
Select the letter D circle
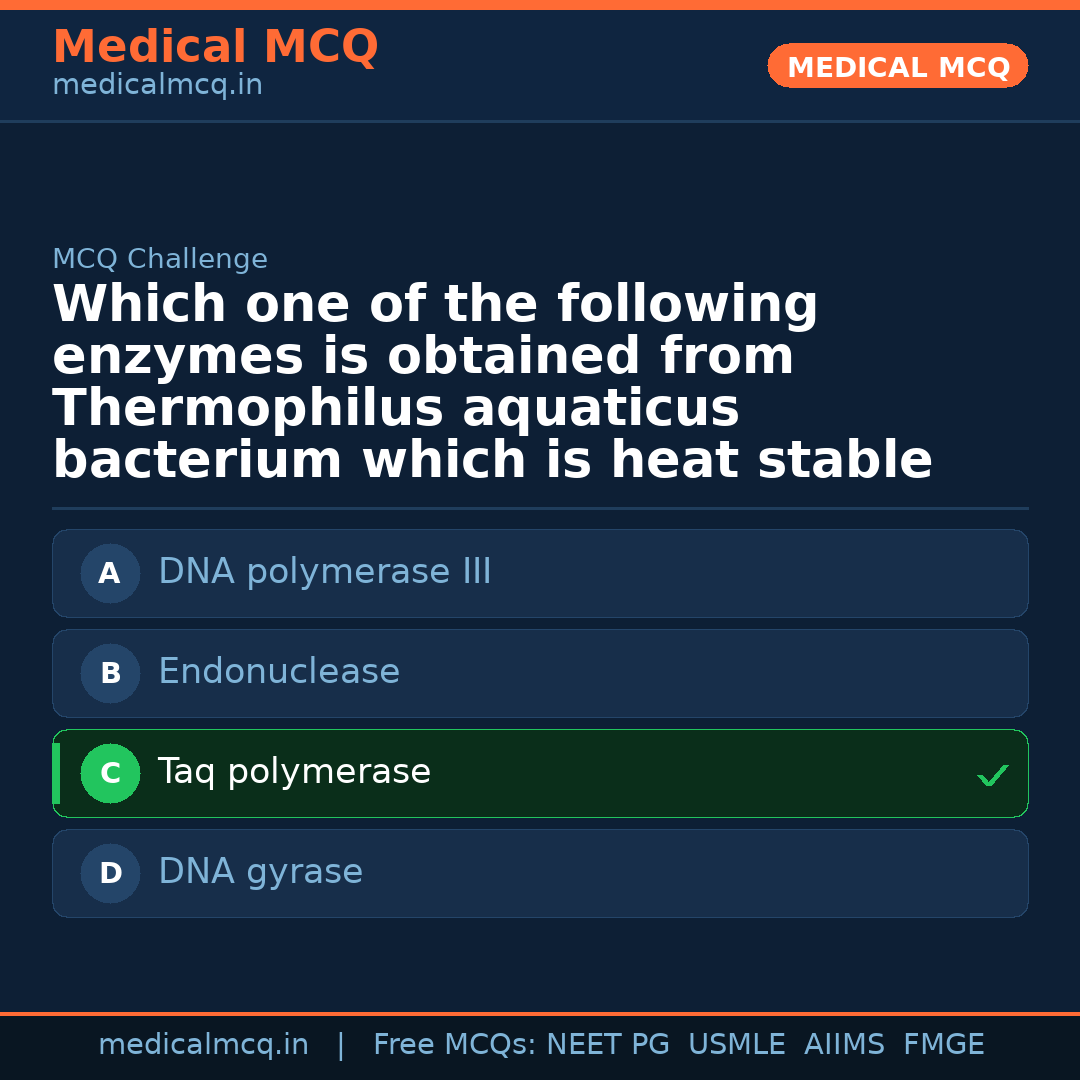point(110,873)
